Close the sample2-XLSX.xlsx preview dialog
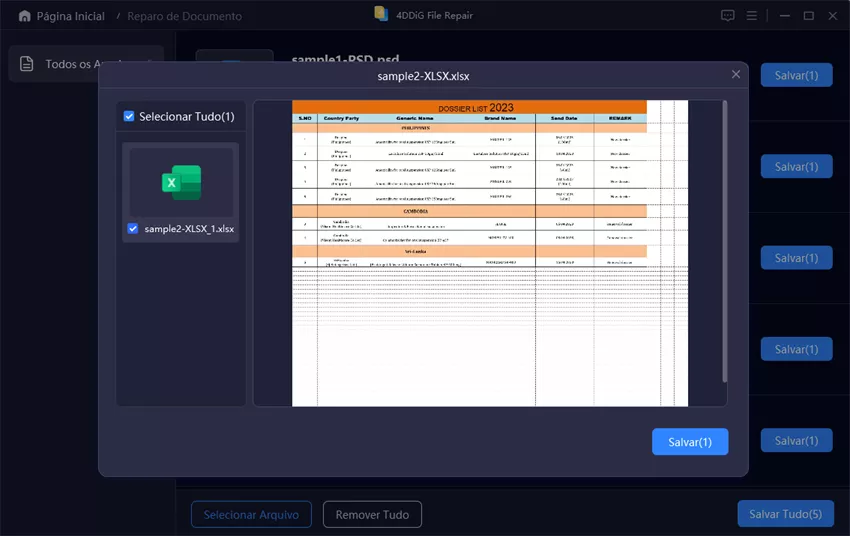Screen dimensions: 850x536 pyautogui.click(x=736, y=75)
